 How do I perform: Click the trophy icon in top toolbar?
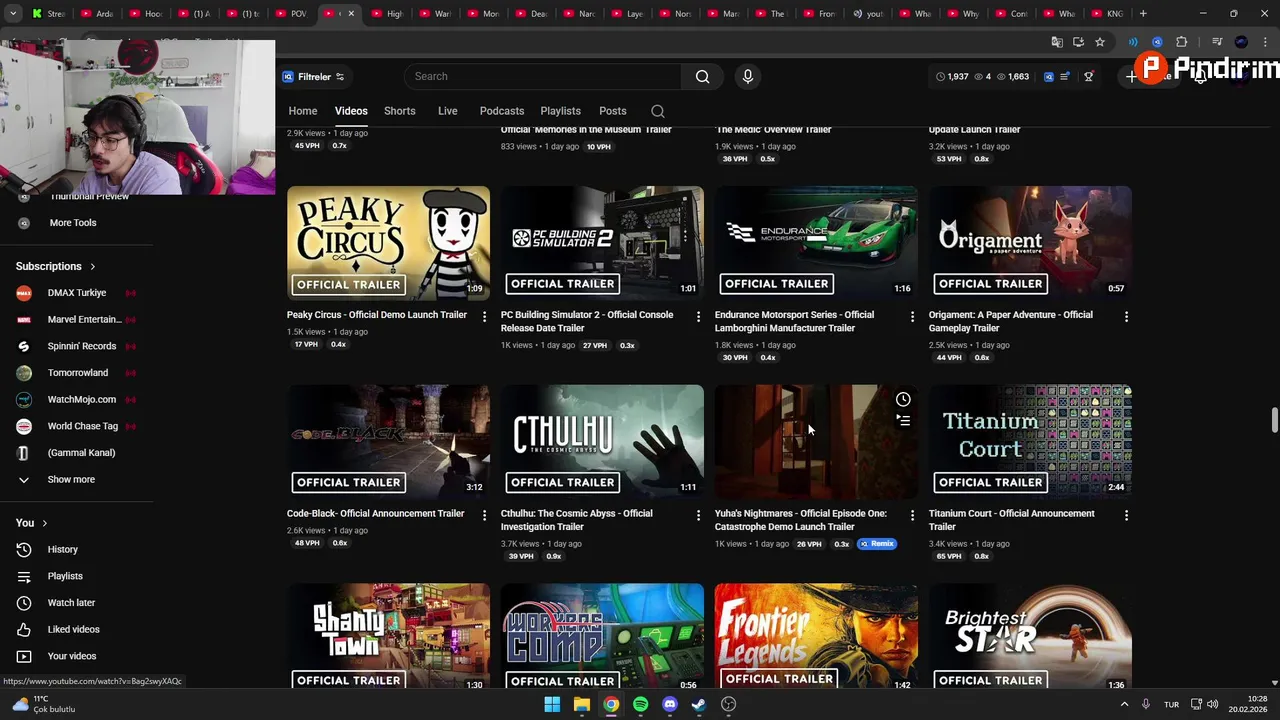tap(1089, 77)
